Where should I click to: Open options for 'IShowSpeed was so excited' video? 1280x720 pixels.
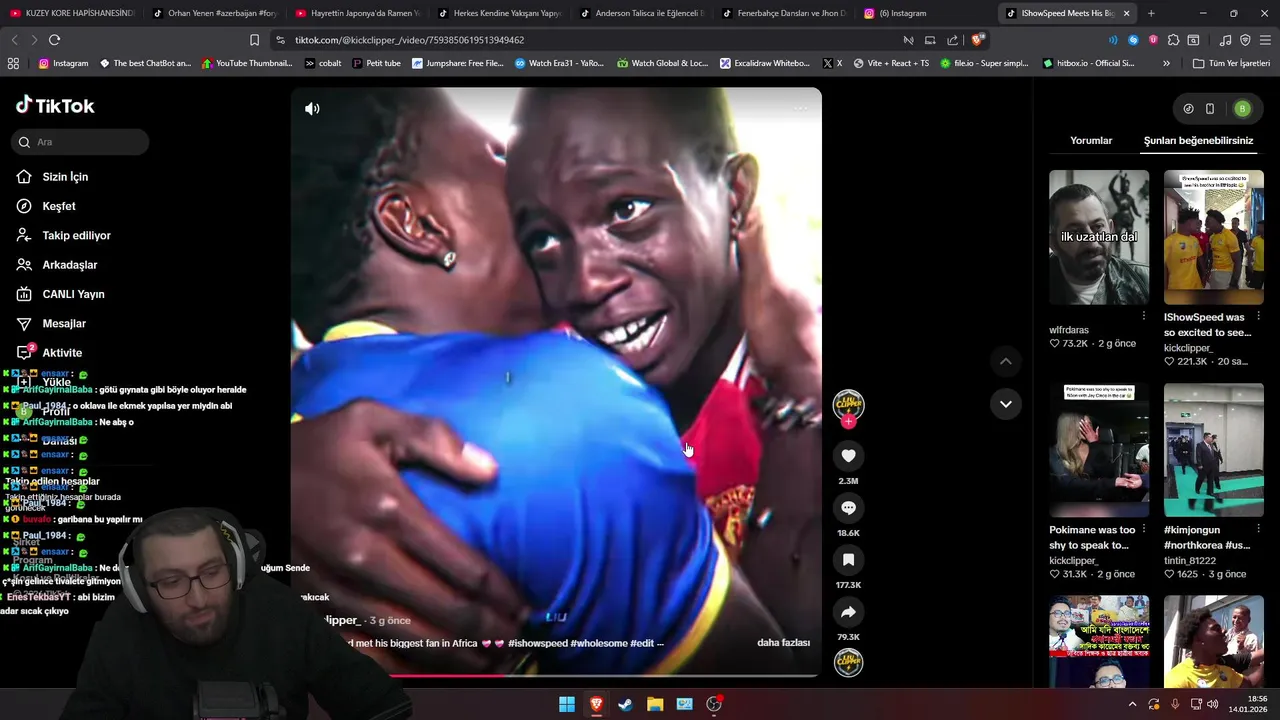click(x=1258, y=316)
